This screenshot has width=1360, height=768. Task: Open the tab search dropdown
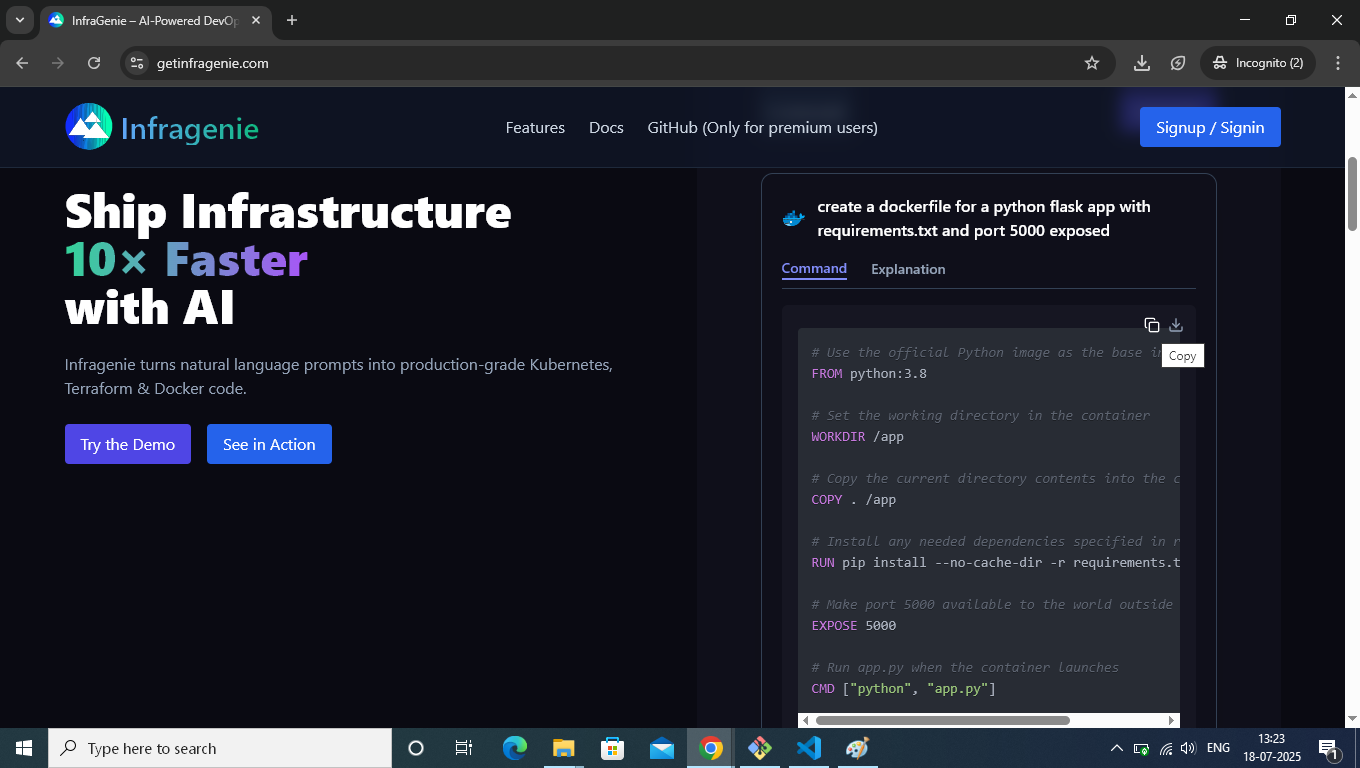19,20
